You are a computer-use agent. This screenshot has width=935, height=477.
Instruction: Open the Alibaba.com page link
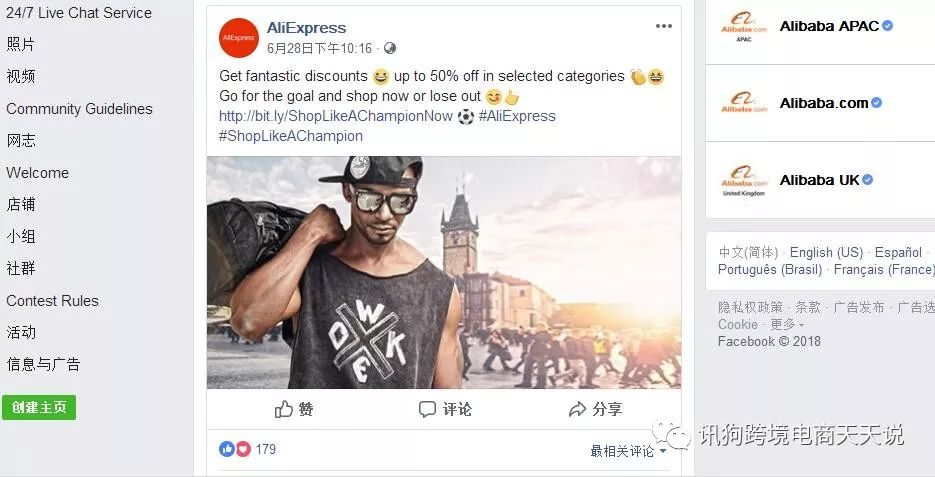click(x=824, y=103)
